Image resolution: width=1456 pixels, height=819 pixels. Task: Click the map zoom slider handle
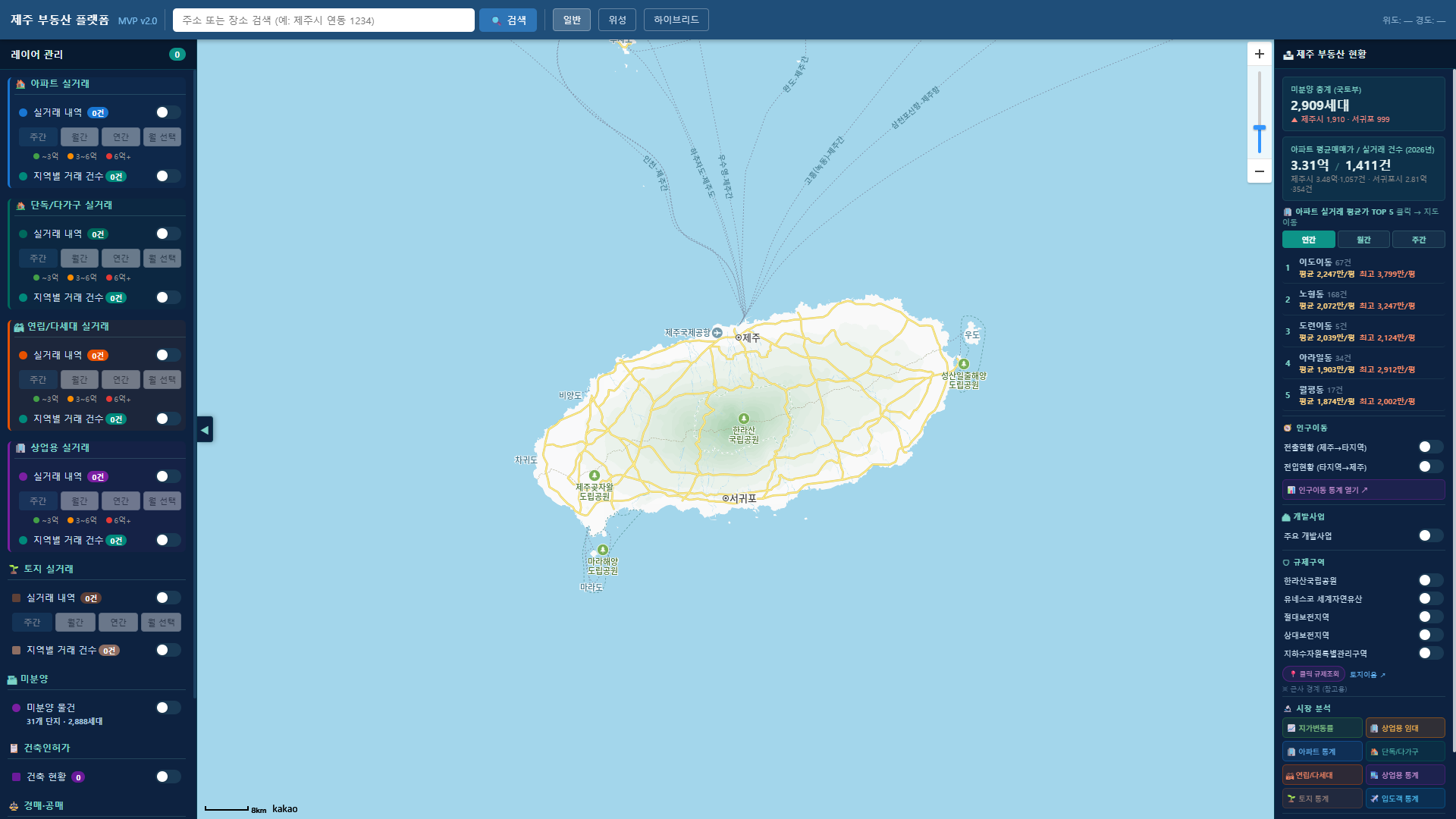pyautogui.click(x=1259, y=129)
